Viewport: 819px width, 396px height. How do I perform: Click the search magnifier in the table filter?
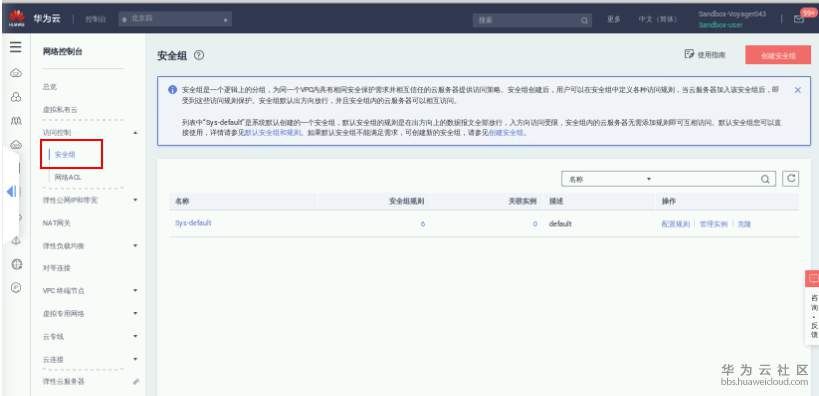765,179
